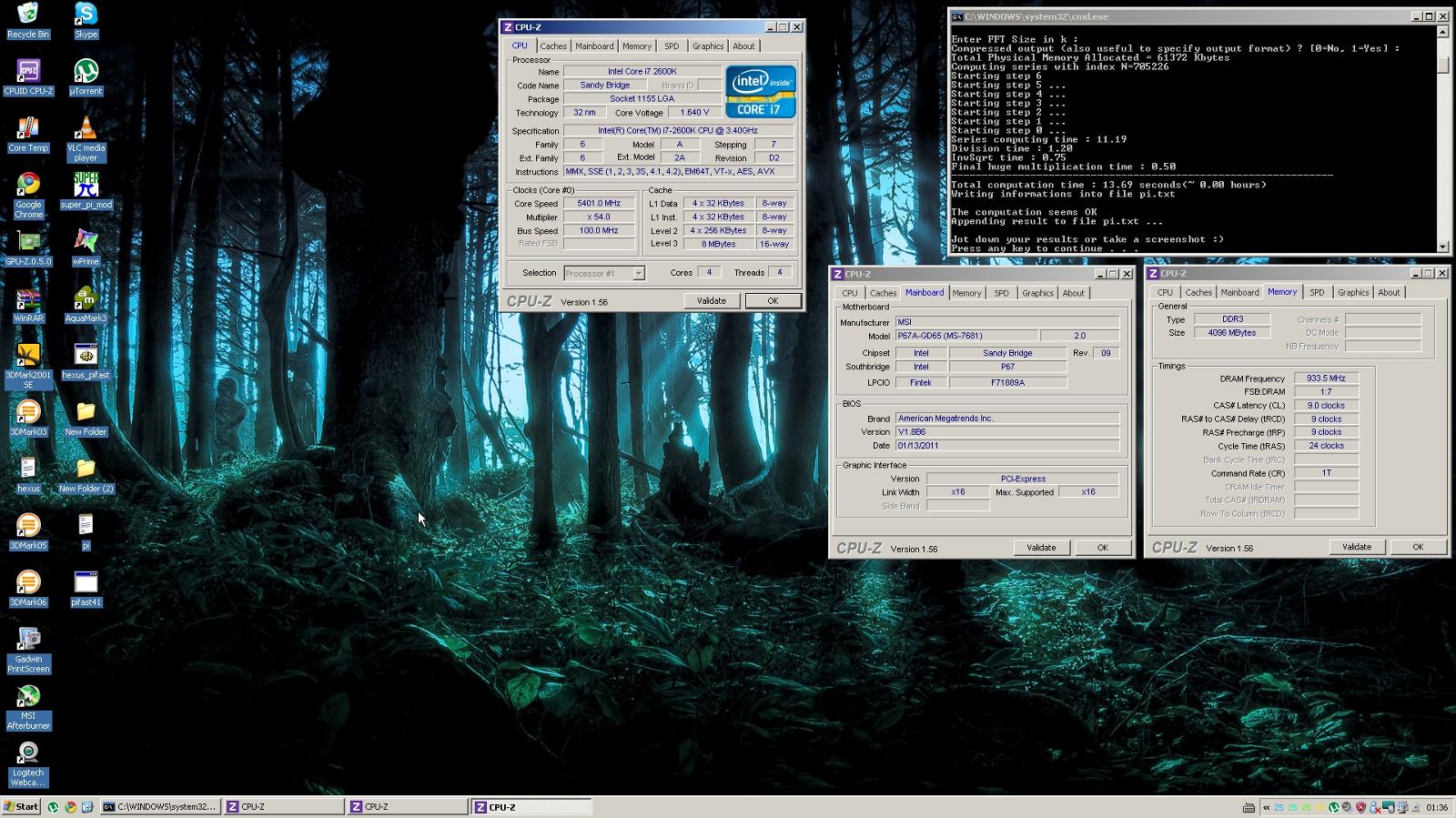This screenshot has width=1456, height=818.
Task: Launch MSI Afterburner from the desktop
Action: pyautogui.click(x=28, y=707)
